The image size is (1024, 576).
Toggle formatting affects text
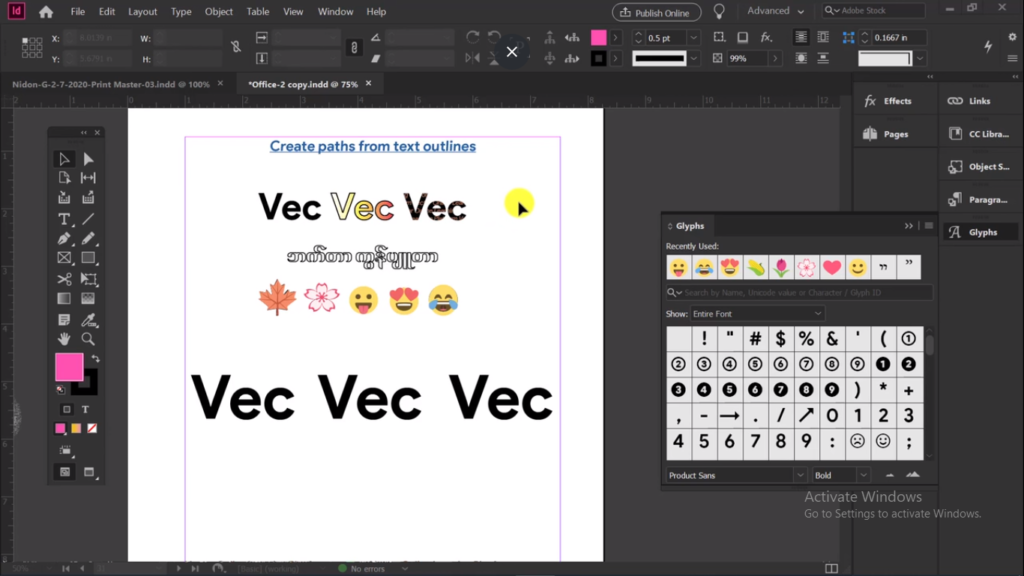86,409
